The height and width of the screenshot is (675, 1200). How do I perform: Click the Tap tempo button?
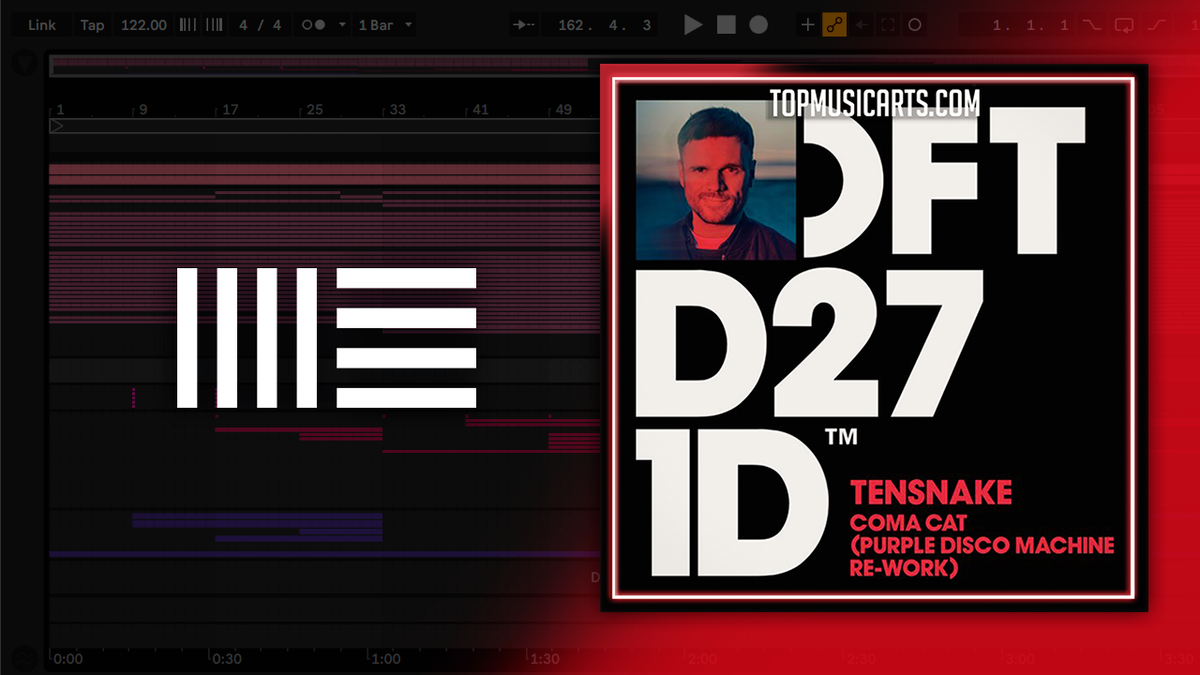[x=92, y=25]
